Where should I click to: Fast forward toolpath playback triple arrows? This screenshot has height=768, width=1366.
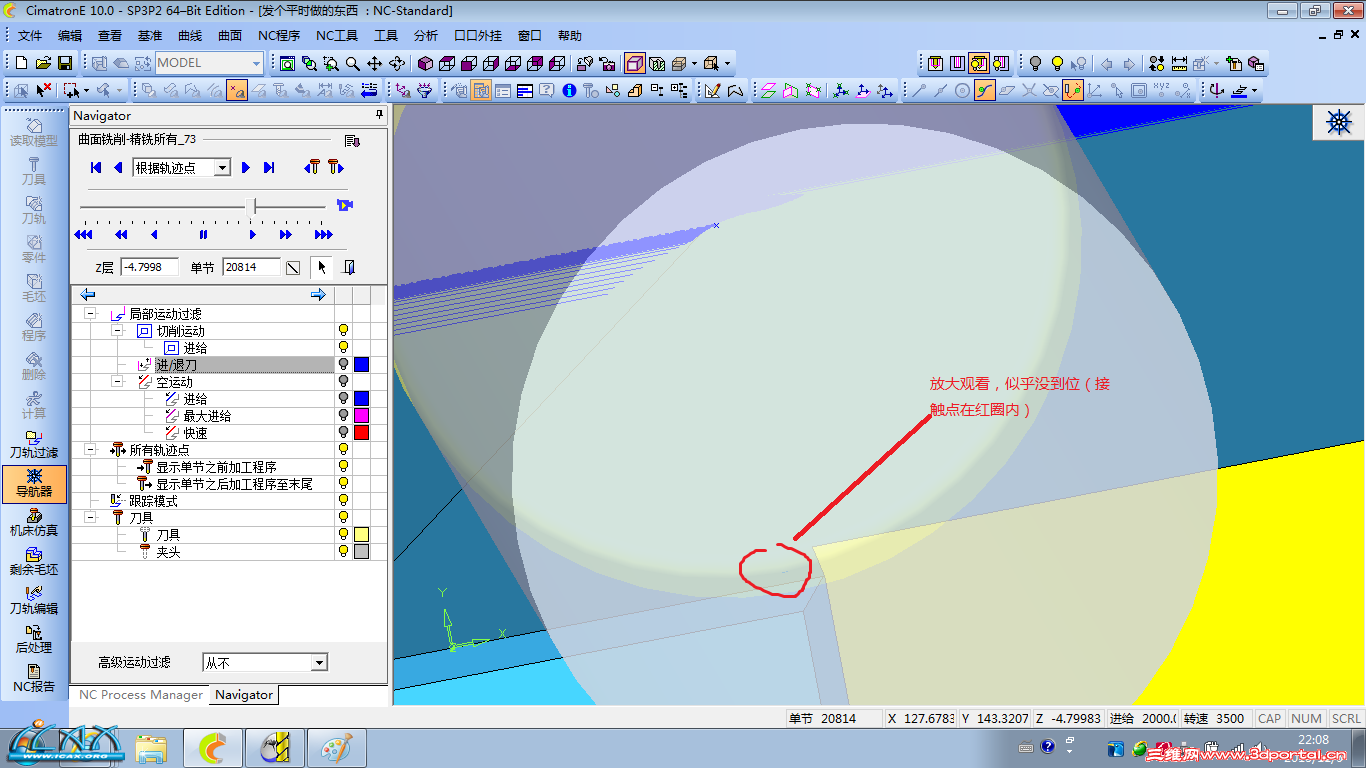coord(323,234)
